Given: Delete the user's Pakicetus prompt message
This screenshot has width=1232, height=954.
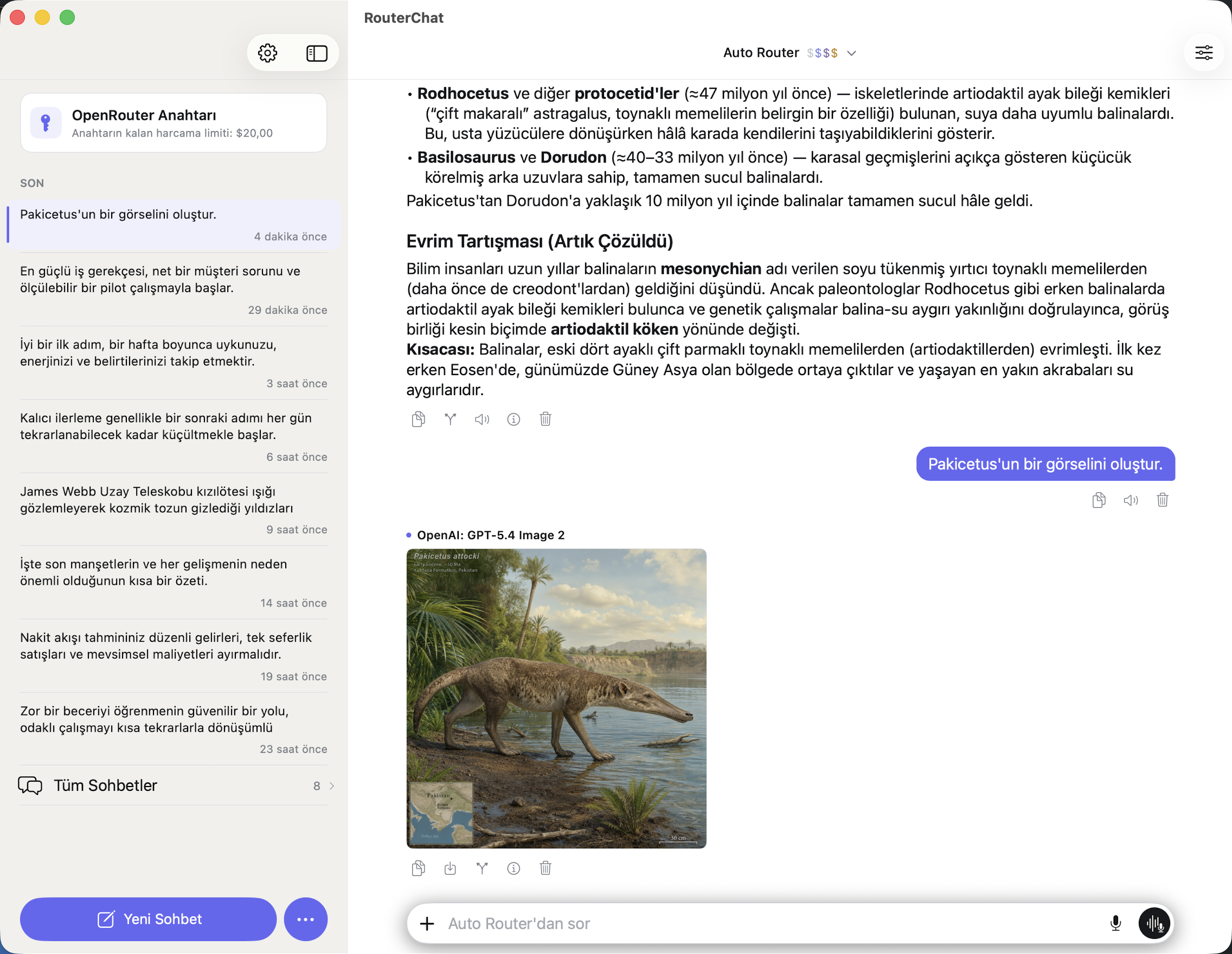Looking at the screenshot, I should coord(1162,500).
